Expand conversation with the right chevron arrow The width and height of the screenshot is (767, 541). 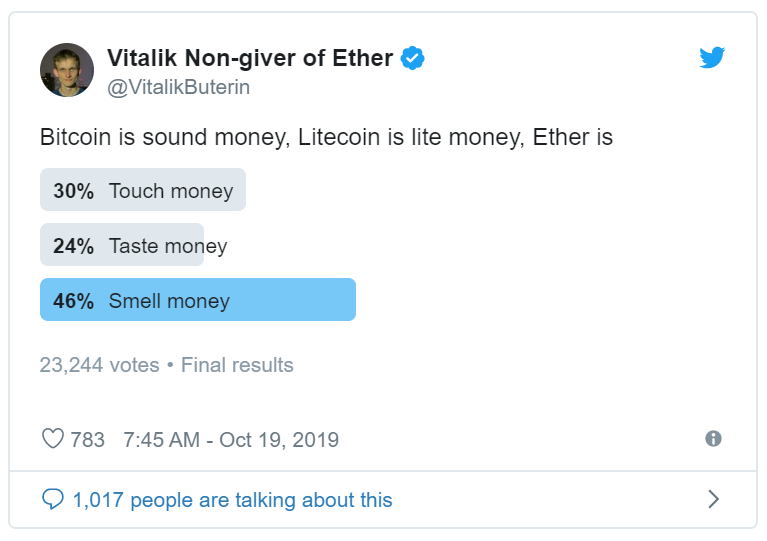(x=714, y=499)
